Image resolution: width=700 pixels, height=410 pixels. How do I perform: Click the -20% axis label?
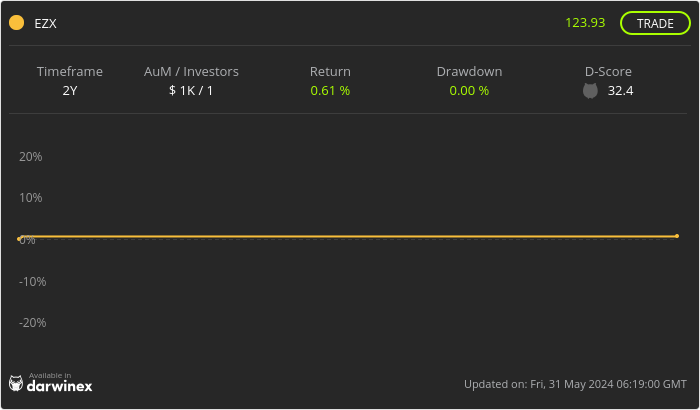coord(33,323)
